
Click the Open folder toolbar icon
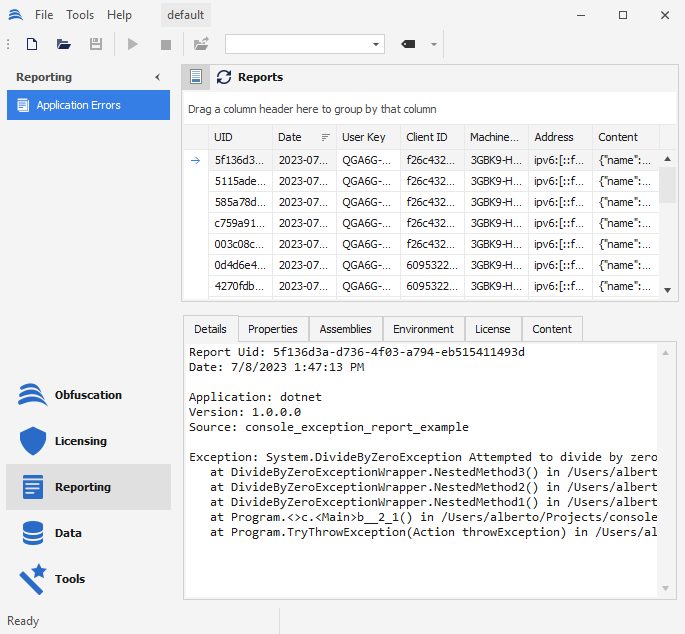pos(64,44)
